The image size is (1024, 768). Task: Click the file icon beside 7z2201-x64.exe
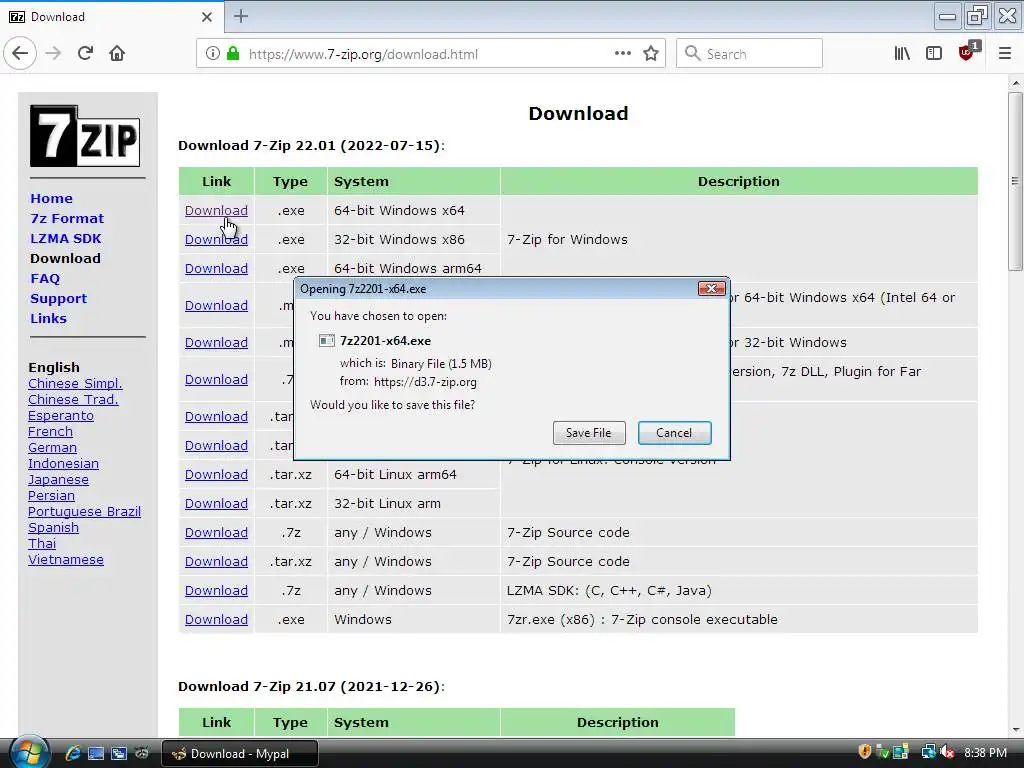tap(327, 341)
